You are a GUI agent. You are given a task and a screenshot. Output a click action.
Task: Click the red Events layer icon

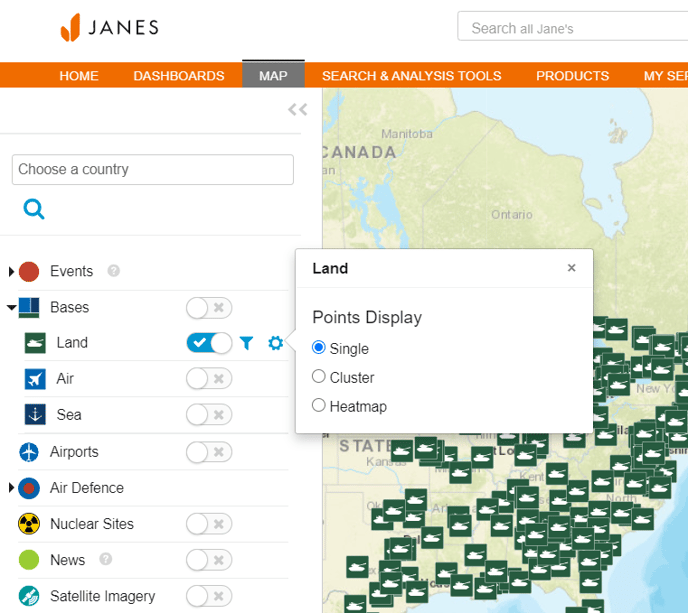[29, 272]
